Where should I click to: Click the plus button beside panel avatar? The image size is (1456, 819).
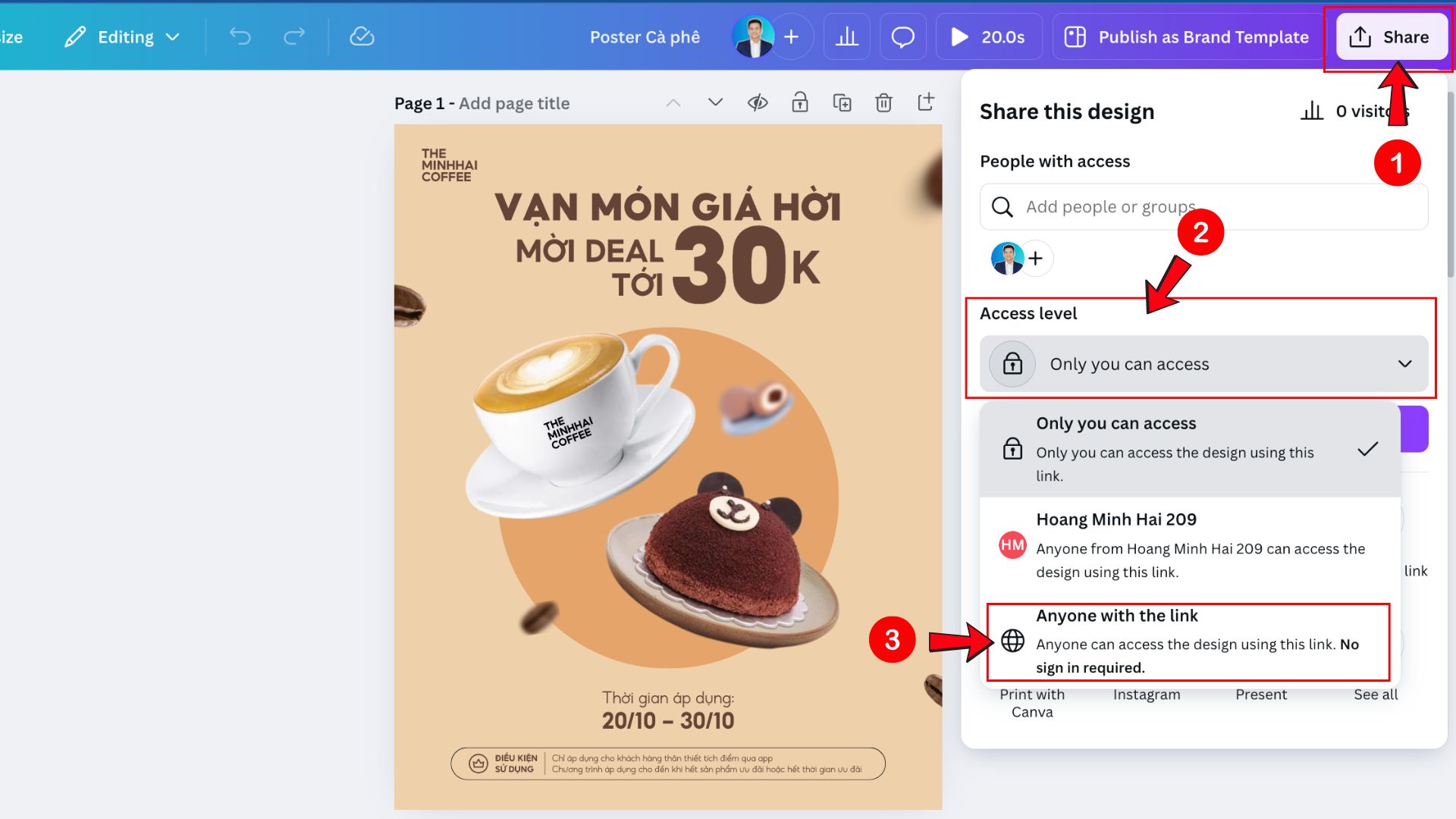[1036, 259]
